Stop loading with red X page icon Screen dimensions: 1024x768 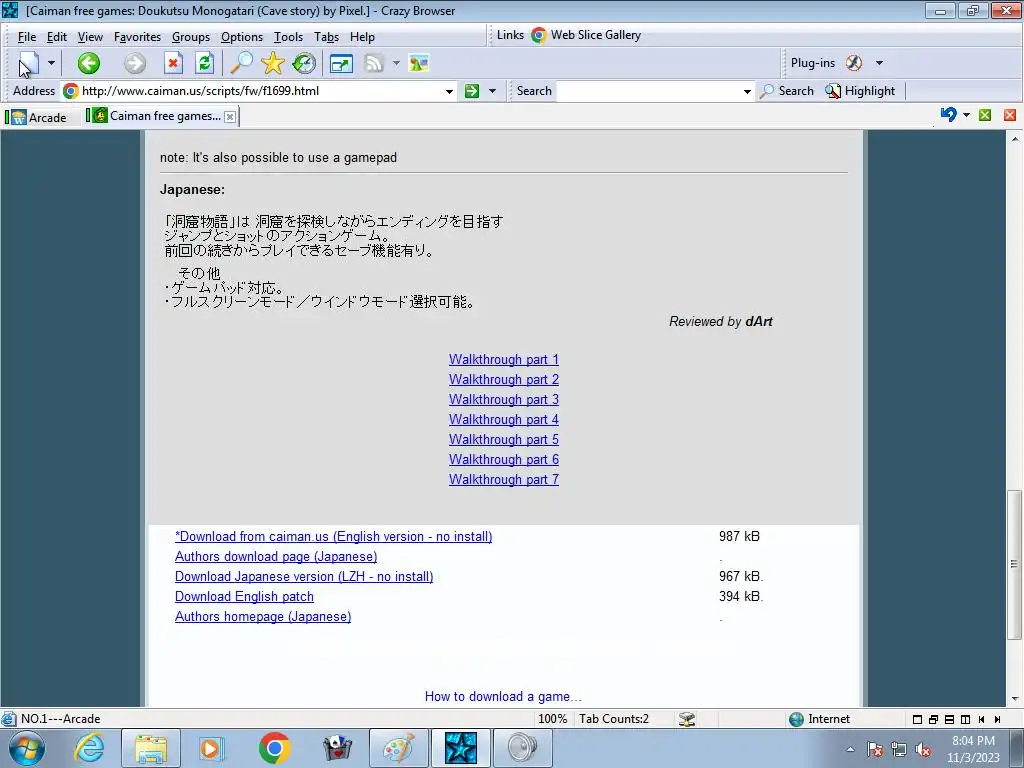coord(172,63)
